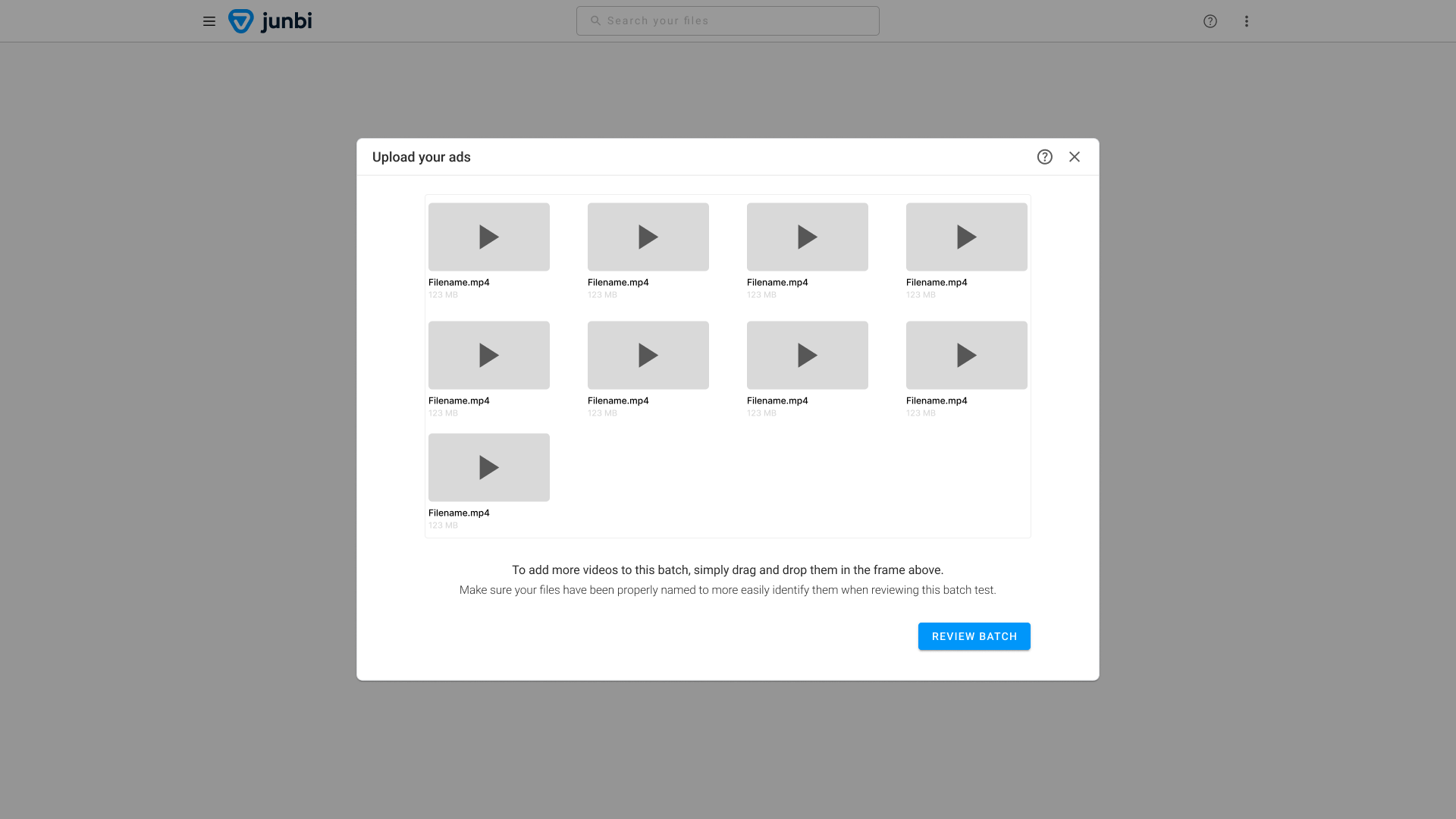Play the second video in top row

[x=648, y=237]
